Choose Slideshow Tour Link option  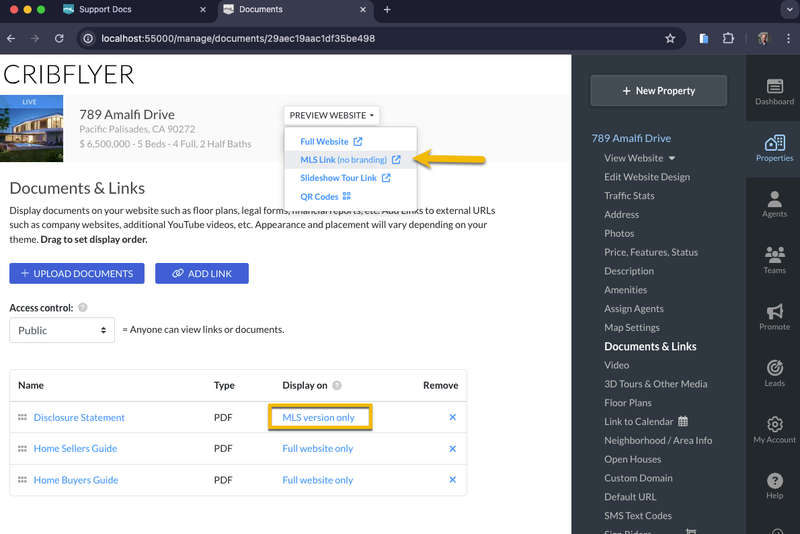345,178
